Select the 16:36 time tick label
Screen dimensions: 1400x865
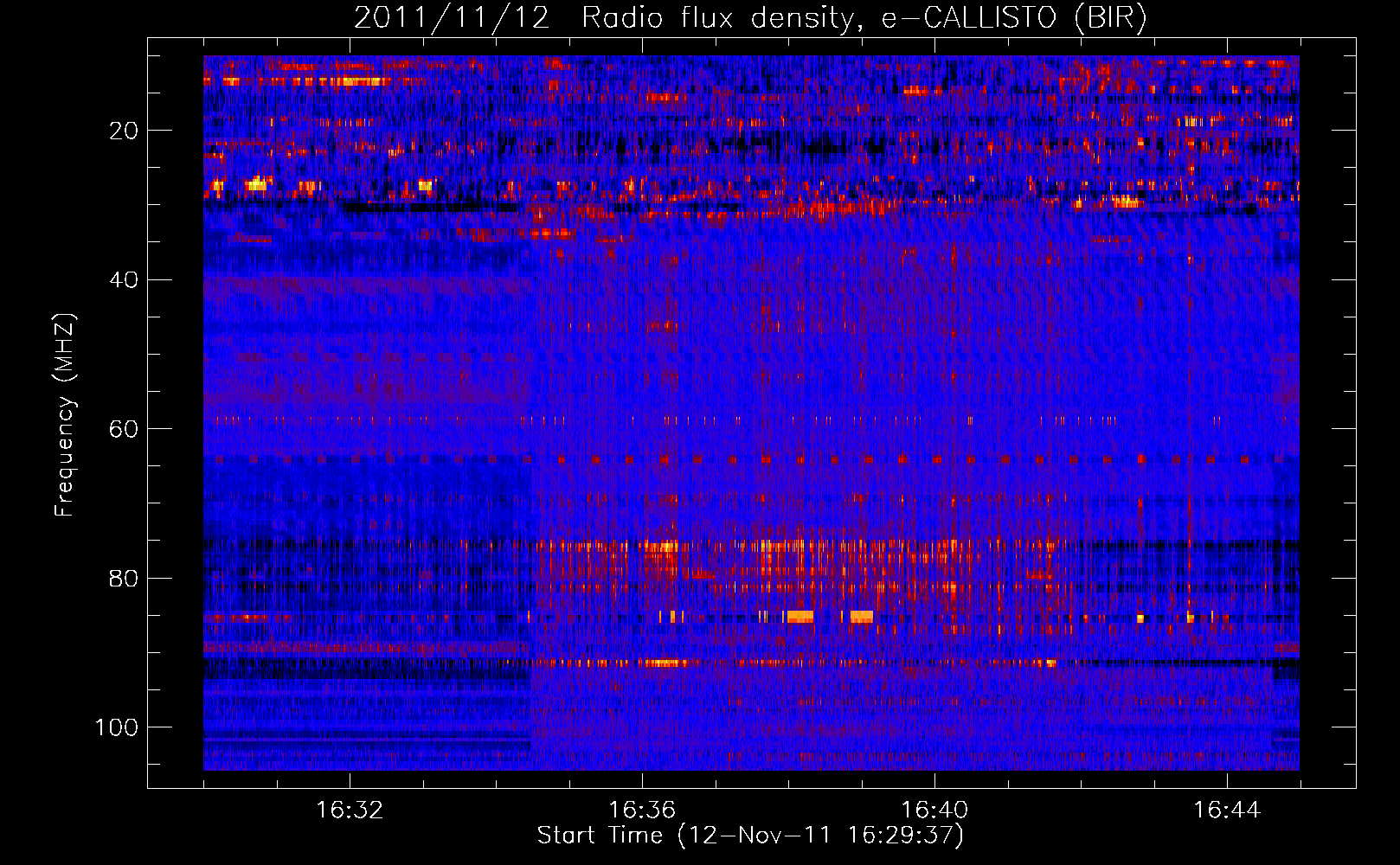(642, 811)
